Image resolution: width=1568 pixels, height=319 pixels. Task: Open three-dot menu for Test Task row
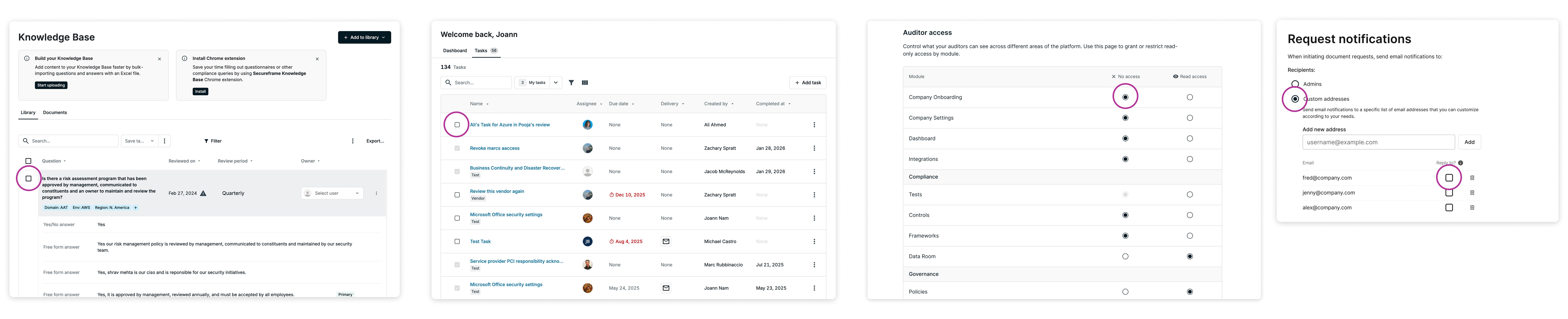814,242
